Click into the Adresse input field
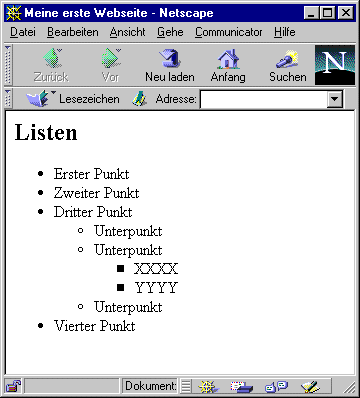This screenshot has height=398, width=360. (264, 99)
